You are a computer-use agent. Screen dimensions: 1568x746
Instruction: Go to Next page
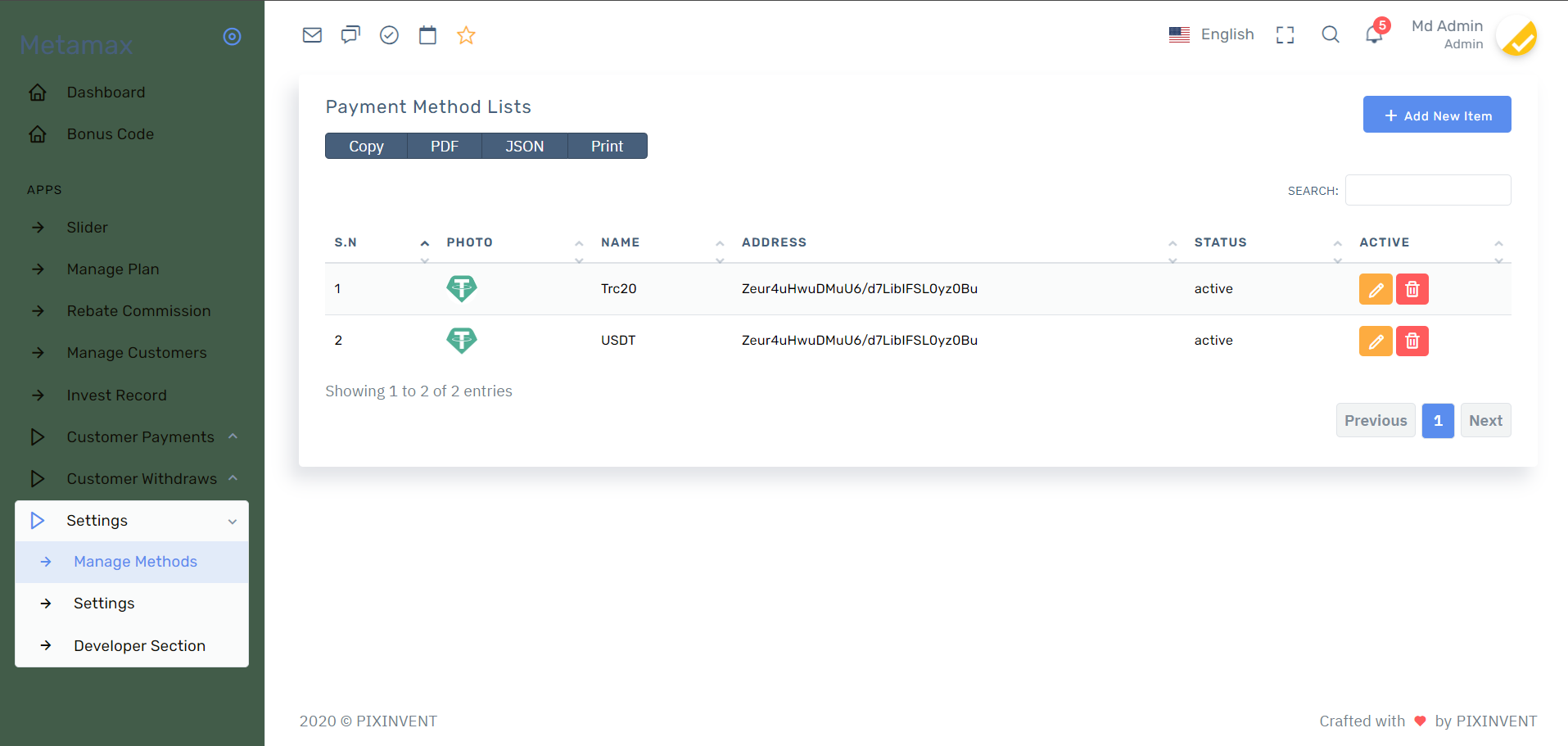coord(1485,421)
